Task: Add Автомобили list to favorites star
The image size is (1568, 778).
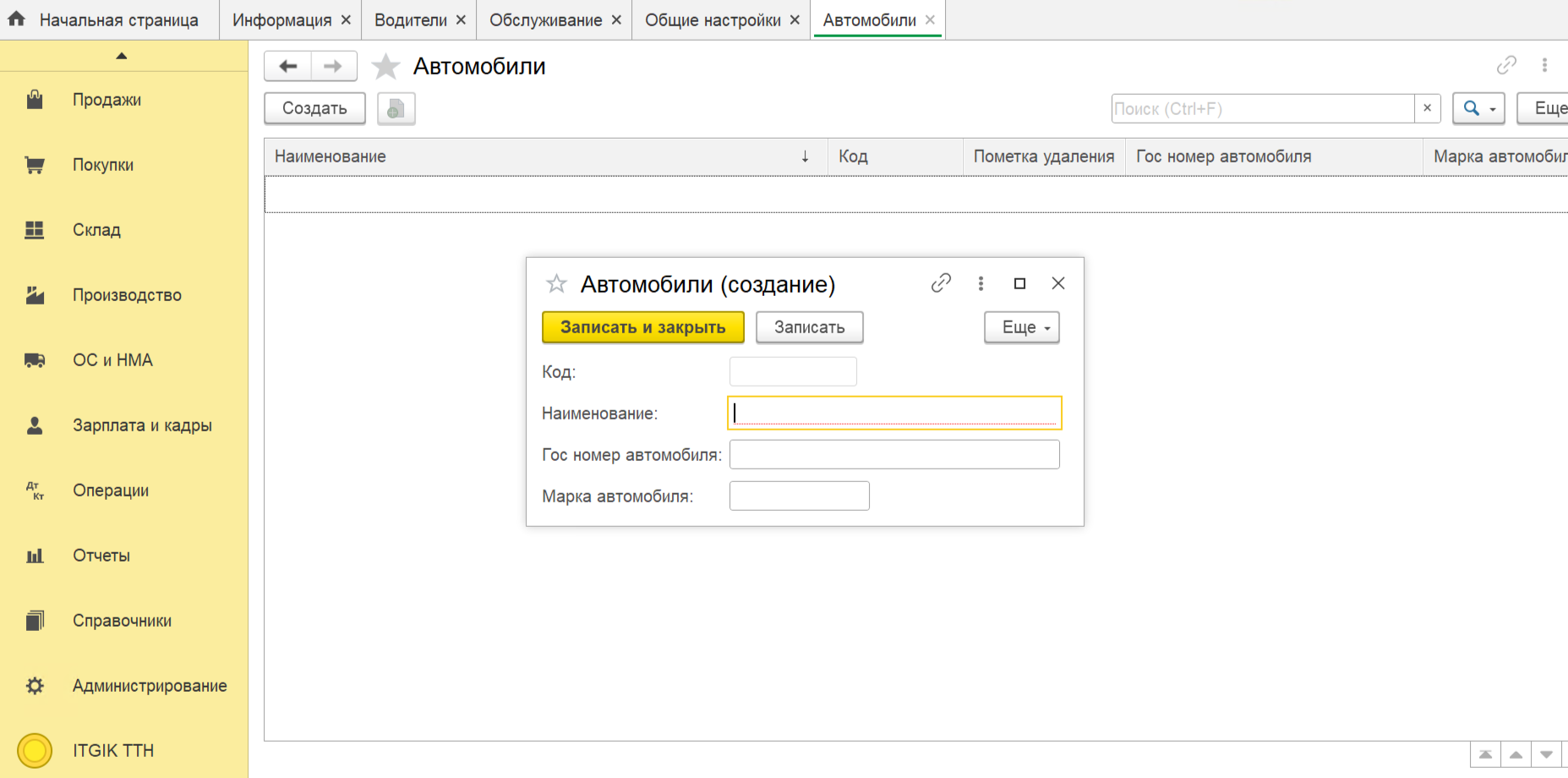Action: click(x=385, y=66)
